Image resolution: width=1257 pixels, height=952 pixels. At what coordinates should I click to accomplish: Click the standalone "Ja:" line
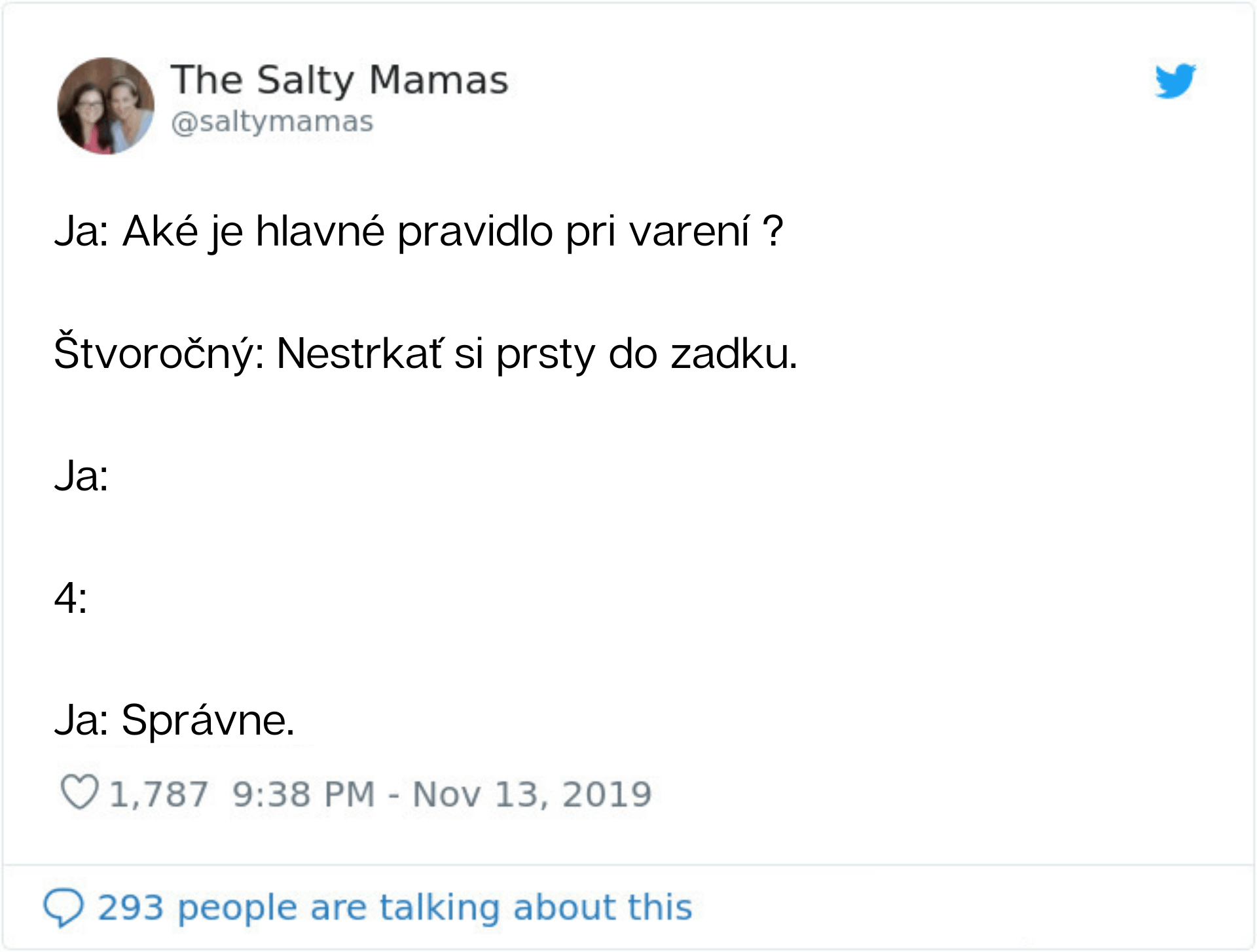81,476
